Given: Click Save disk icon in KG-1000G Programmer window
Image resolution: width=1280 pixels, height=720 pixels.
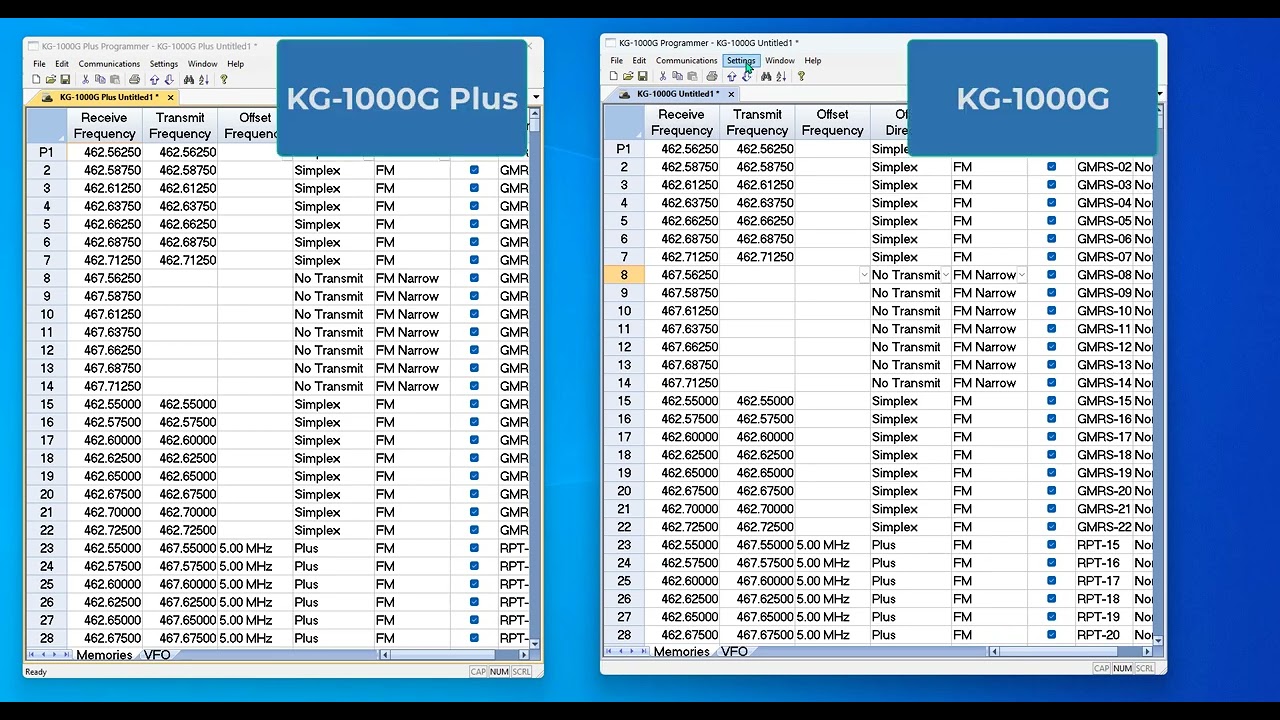Looking at the screenshot, I should 642,76.
